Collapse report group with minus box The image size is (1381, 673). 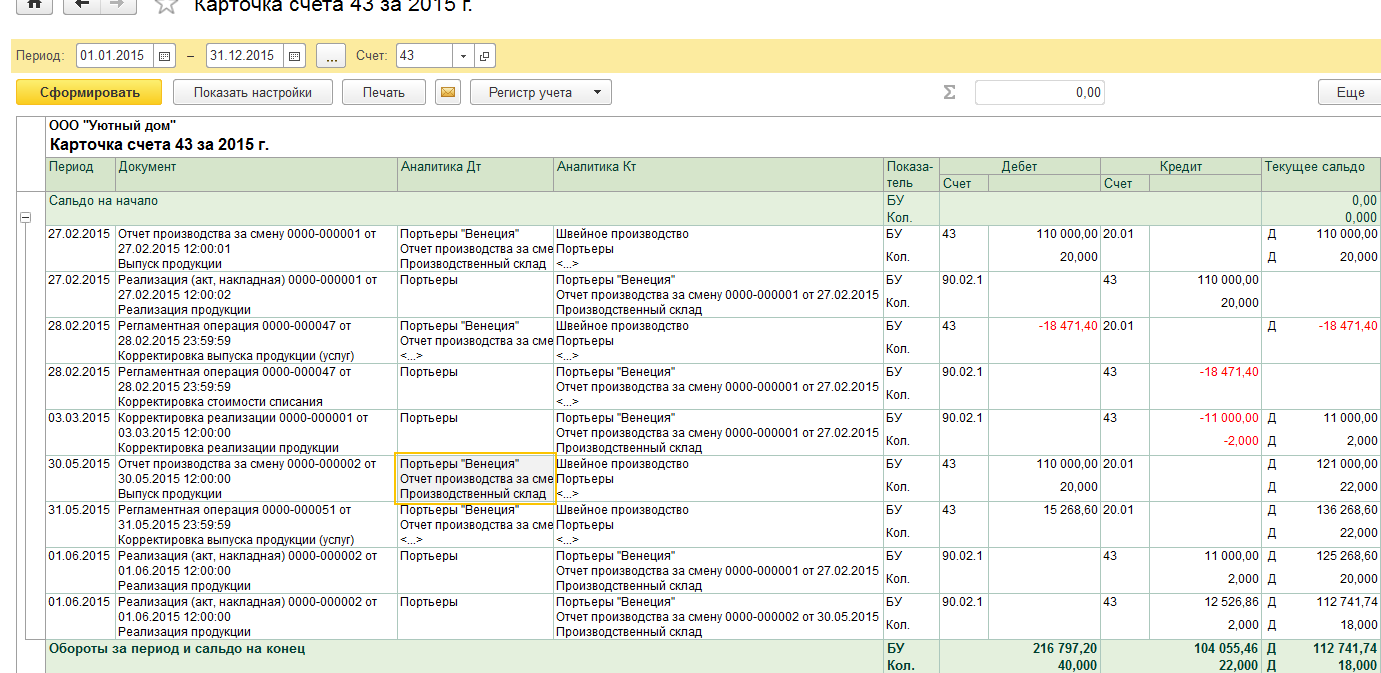[x=25, y=218]
